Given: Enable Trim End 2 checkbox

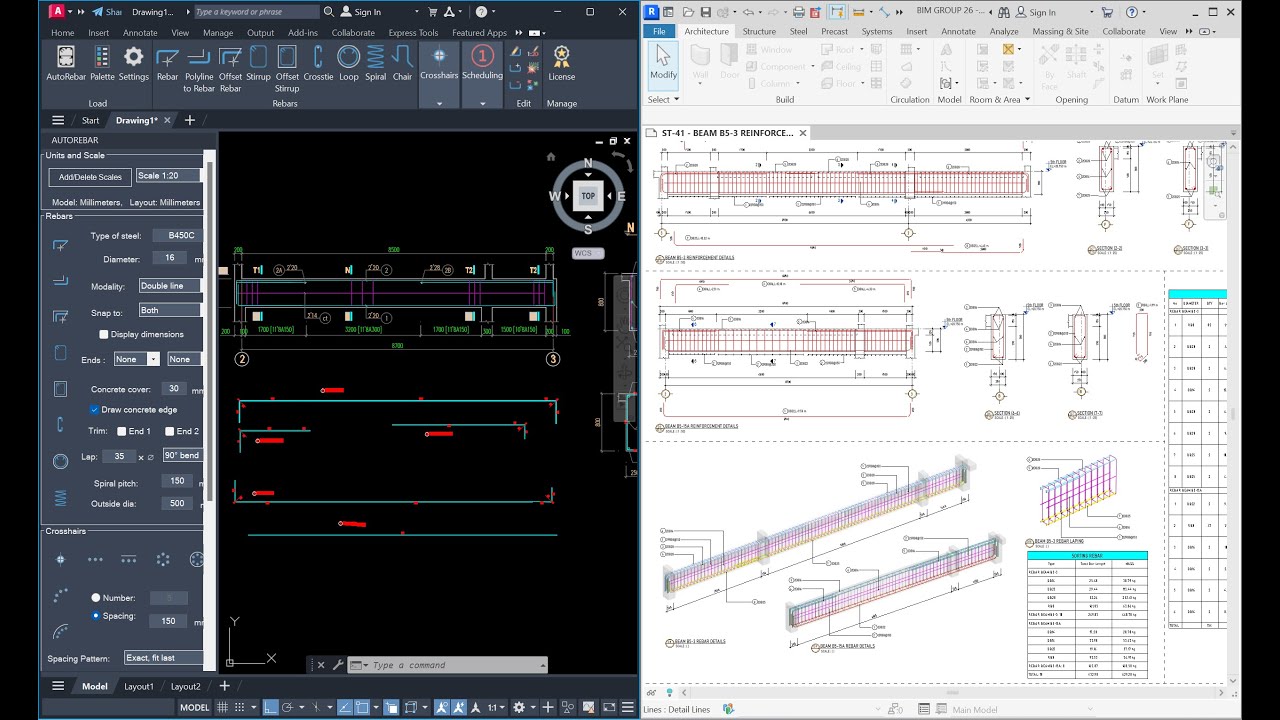Looking at the screenshot, I should point(170,431).
